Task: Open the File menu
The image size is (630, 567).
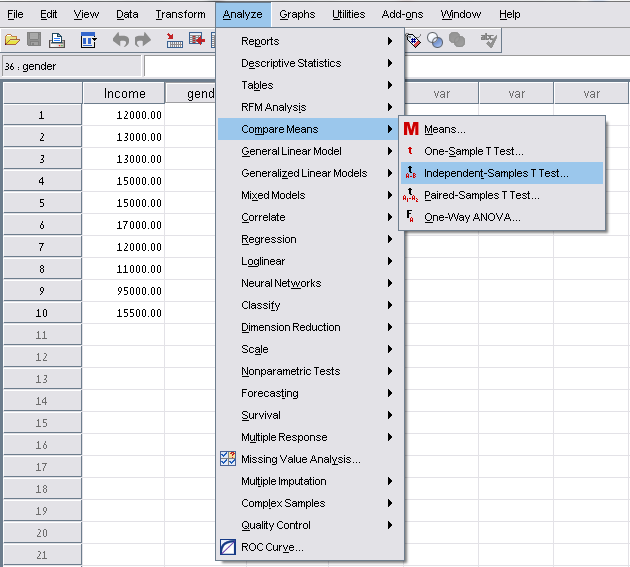Action: click(x=15, y=14)
